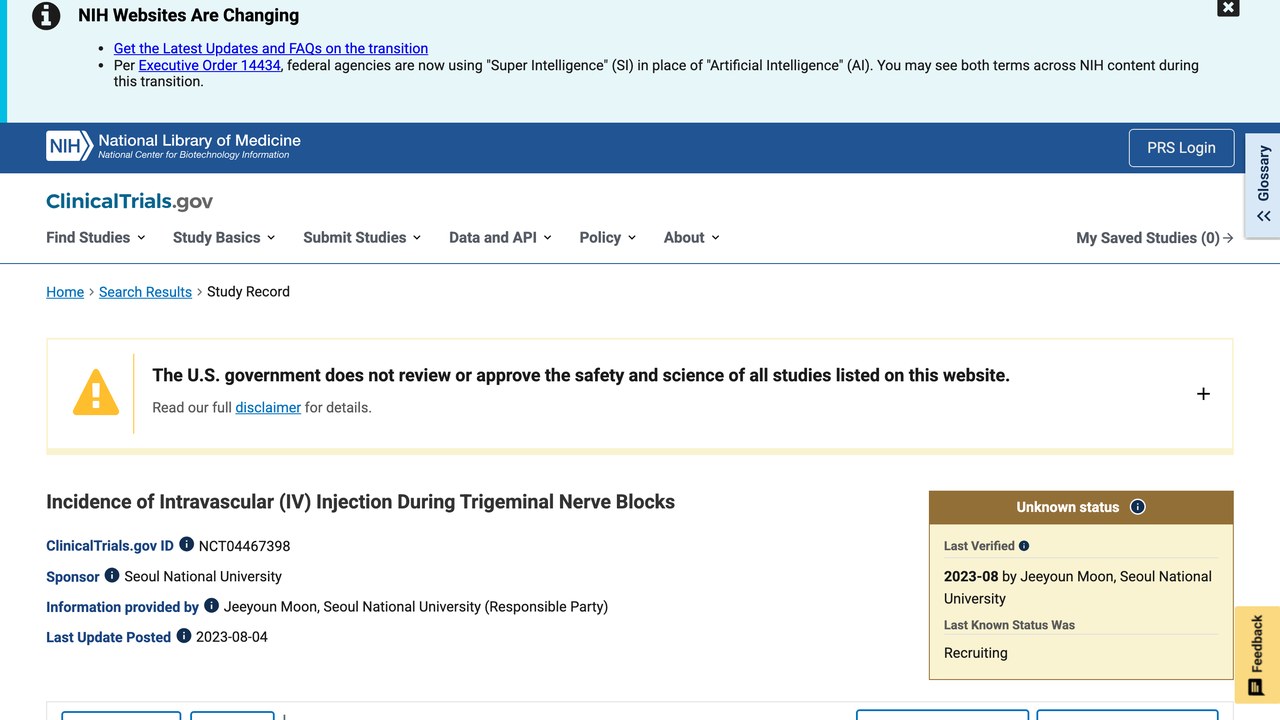Close the NIH Websites Are Changing banner
This screenshot has width=1280, height=720.
pos(1228,8)
